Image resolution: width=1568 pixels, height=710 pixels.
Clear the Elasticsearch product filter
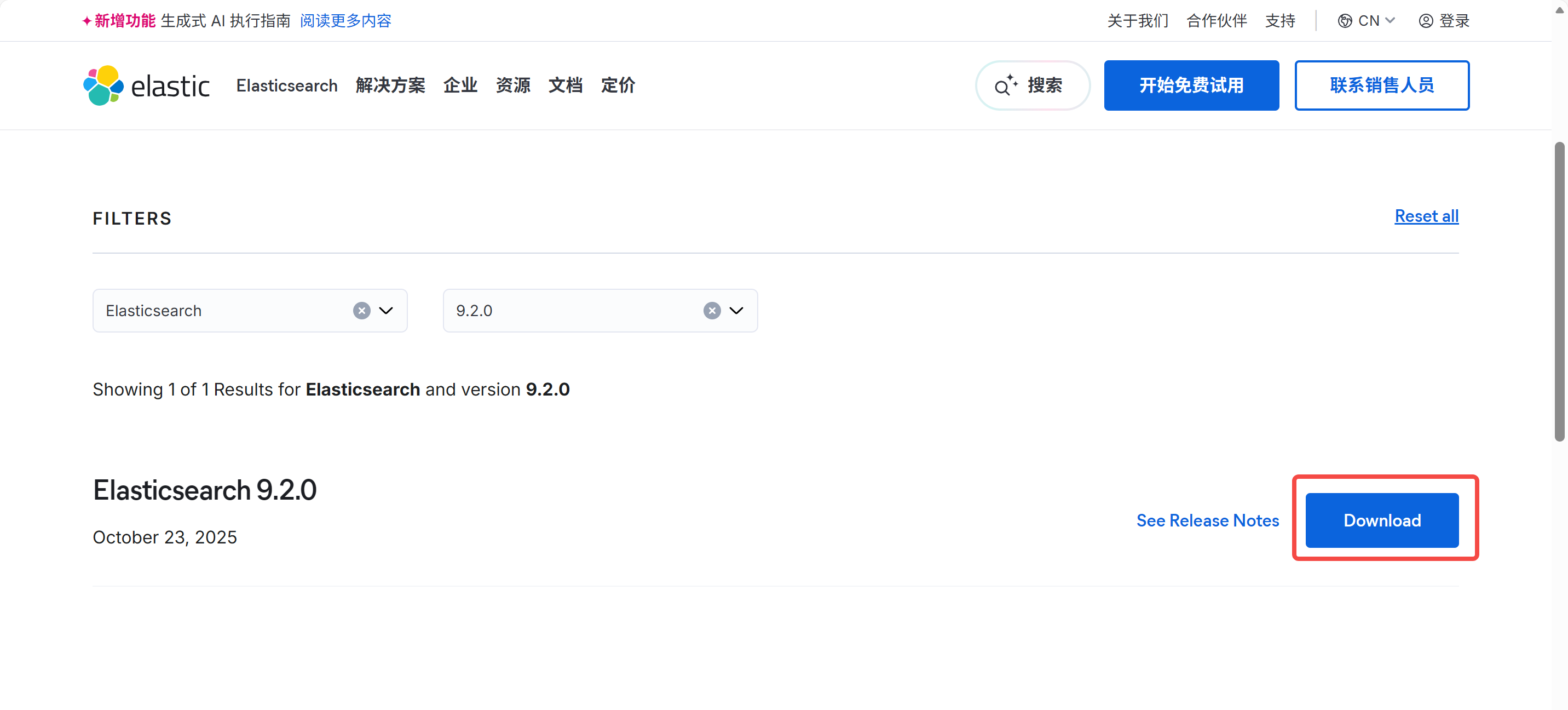click(x=361, y=311)
